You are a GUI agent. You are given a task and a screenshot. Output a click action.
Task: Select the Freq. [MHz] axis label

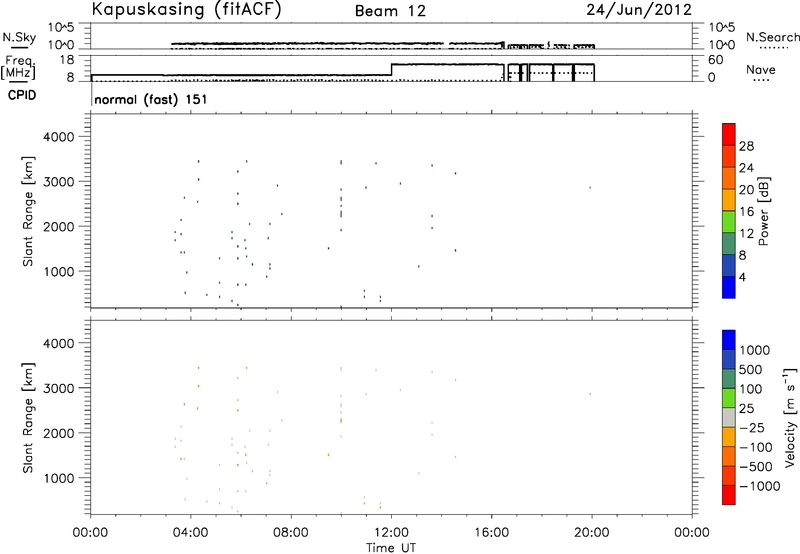pyautogui.click(x=19, y=68)
